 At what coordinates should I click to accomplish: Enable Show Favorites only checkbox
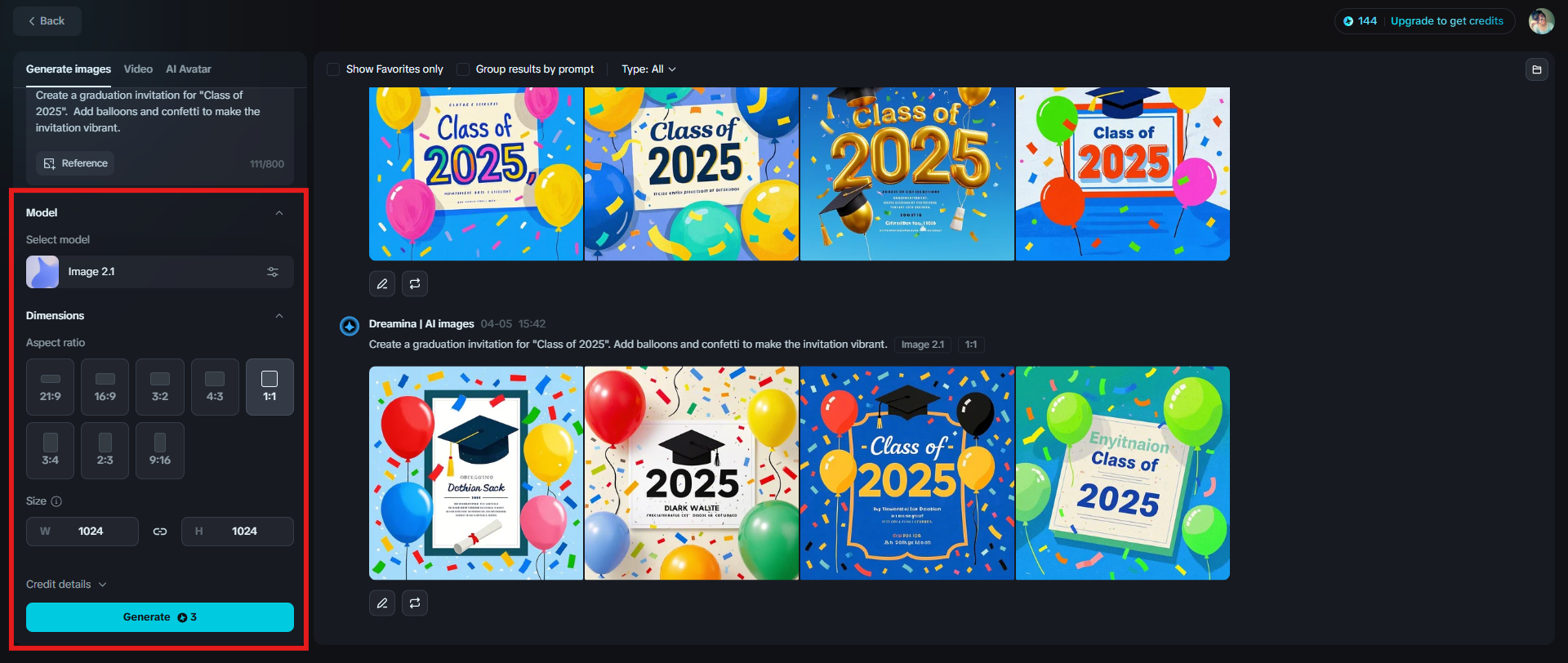click(x=333, y=69)
